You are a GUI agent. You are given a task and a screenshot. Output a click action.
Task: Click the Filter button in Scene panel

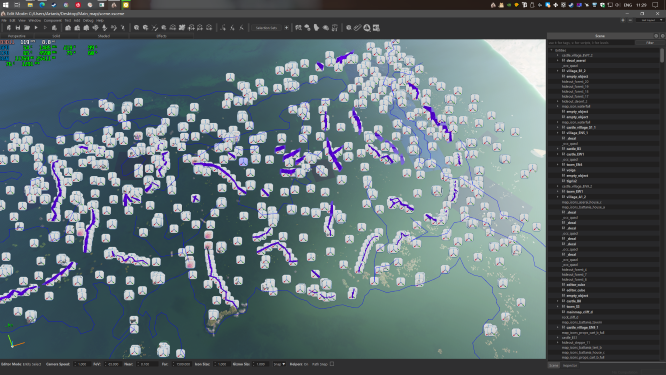point(650,43)
